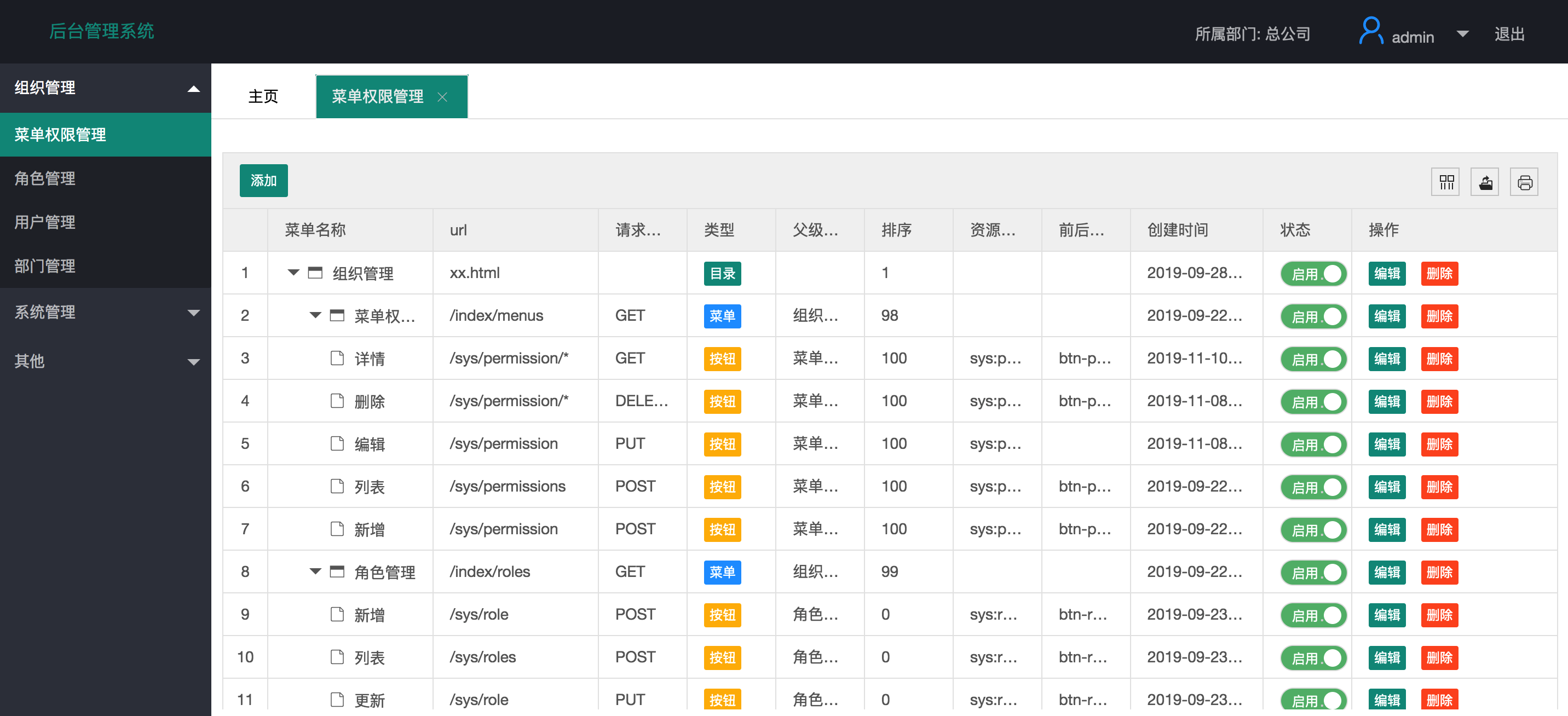Click the file icon beside 详情 row
Viewport: 1568px width, 716px height.
click(x=337, y=358)
